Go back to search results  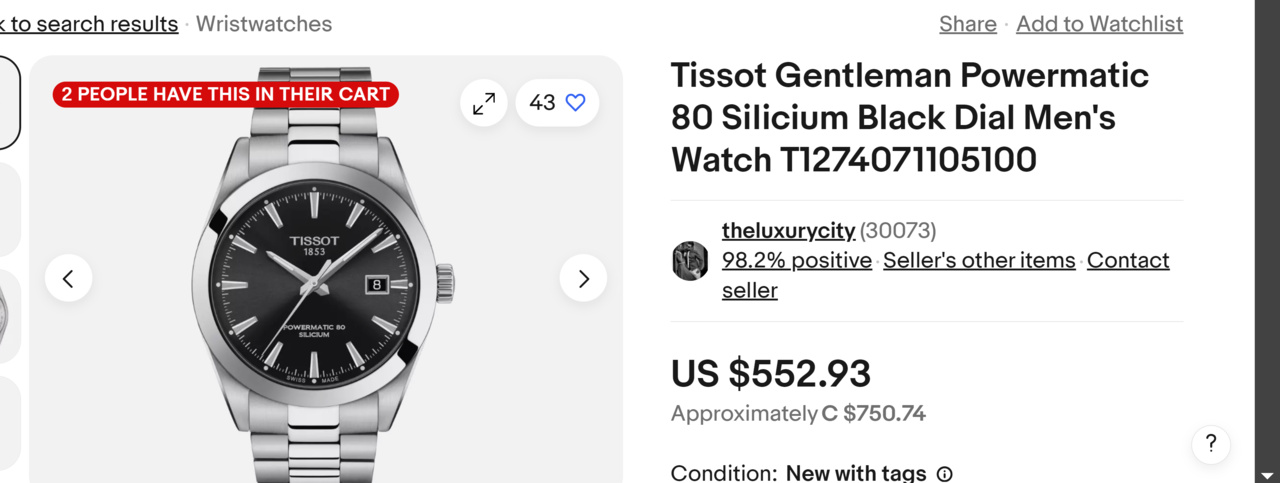[x=89, y=24]
